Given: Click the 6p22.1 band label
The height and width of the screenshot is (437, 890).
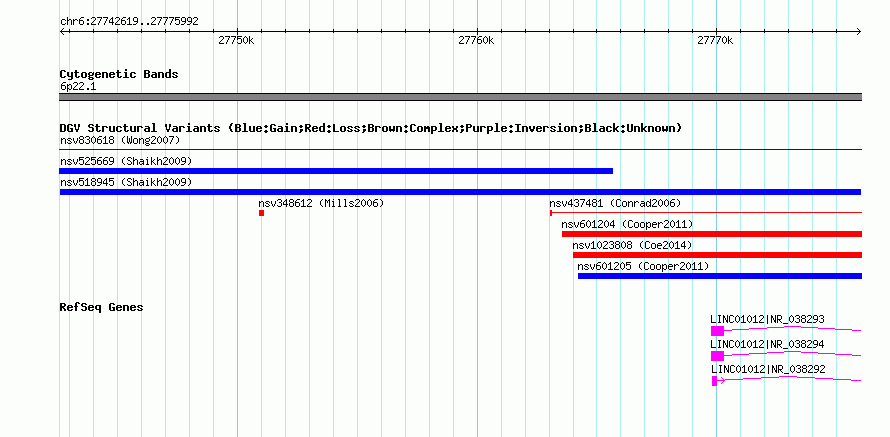Looking at the screenshot, I should click(x=78, y=87).
